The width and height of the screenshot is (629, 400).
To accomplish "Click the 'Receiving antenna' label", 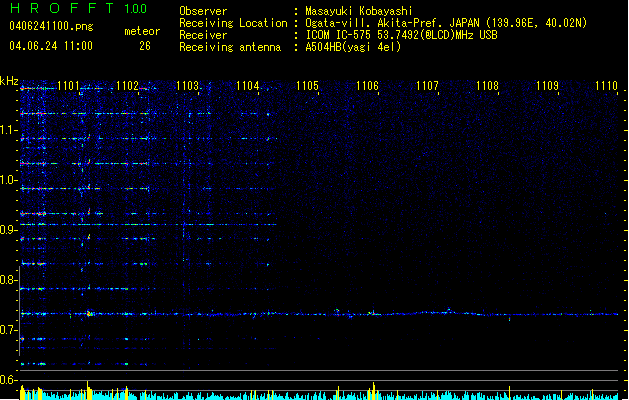I will click(x=230, y=47).
